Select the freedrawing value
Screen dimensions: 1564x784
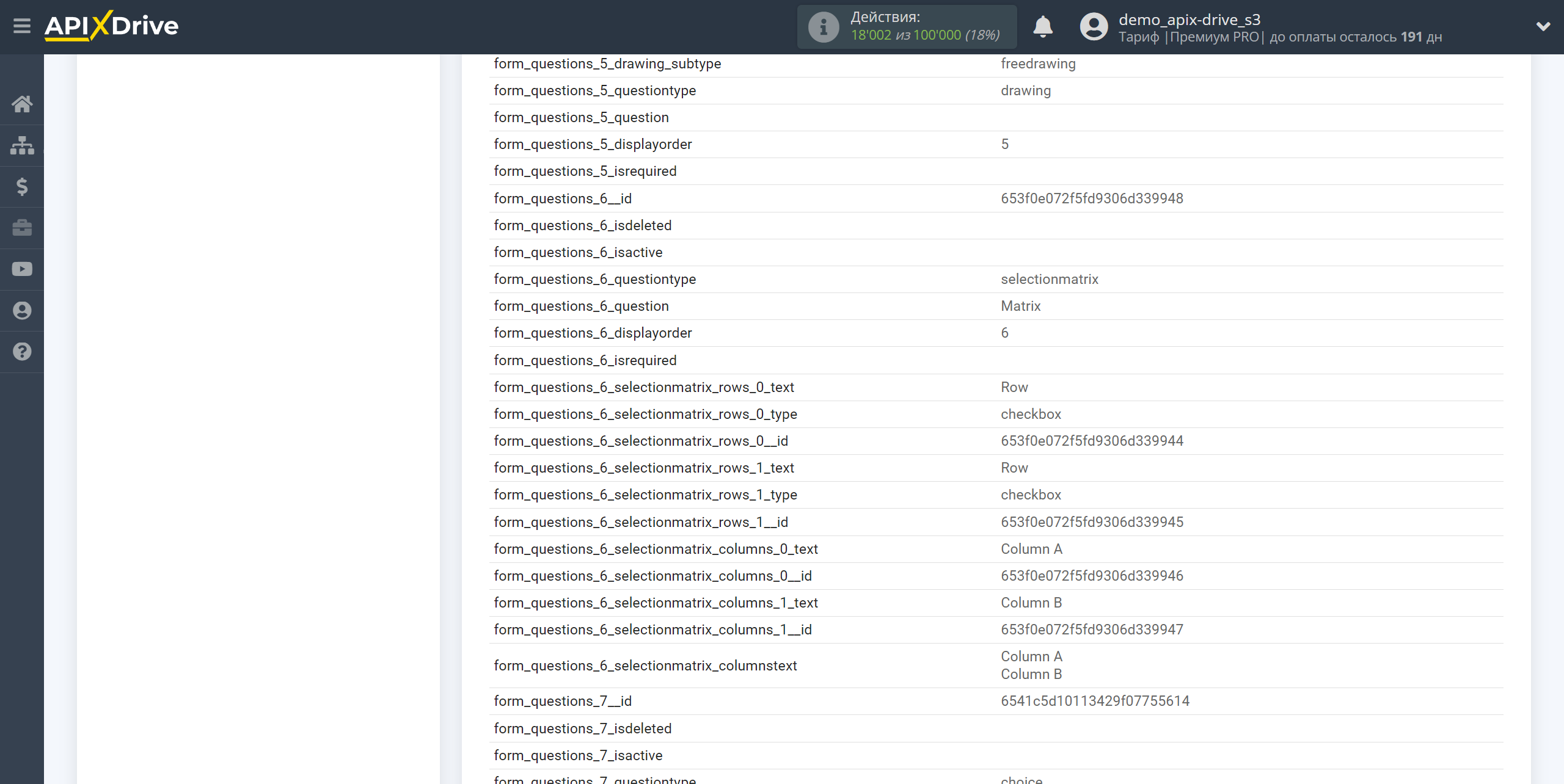tap(1038, 64)
